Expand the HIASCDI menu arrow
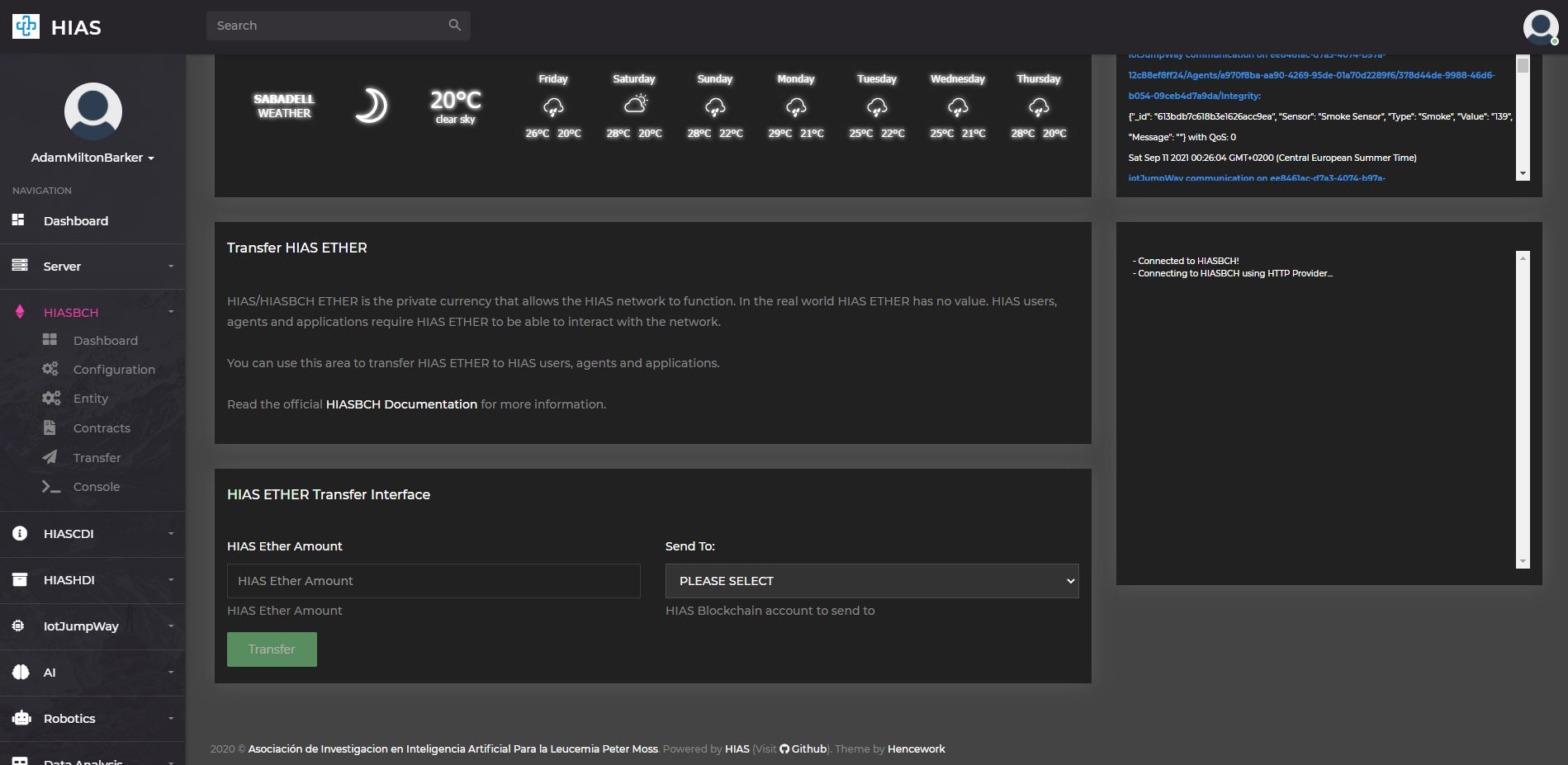Image resolution: width=1568 pixels, height=765 pixels. (x=171, y=534)
